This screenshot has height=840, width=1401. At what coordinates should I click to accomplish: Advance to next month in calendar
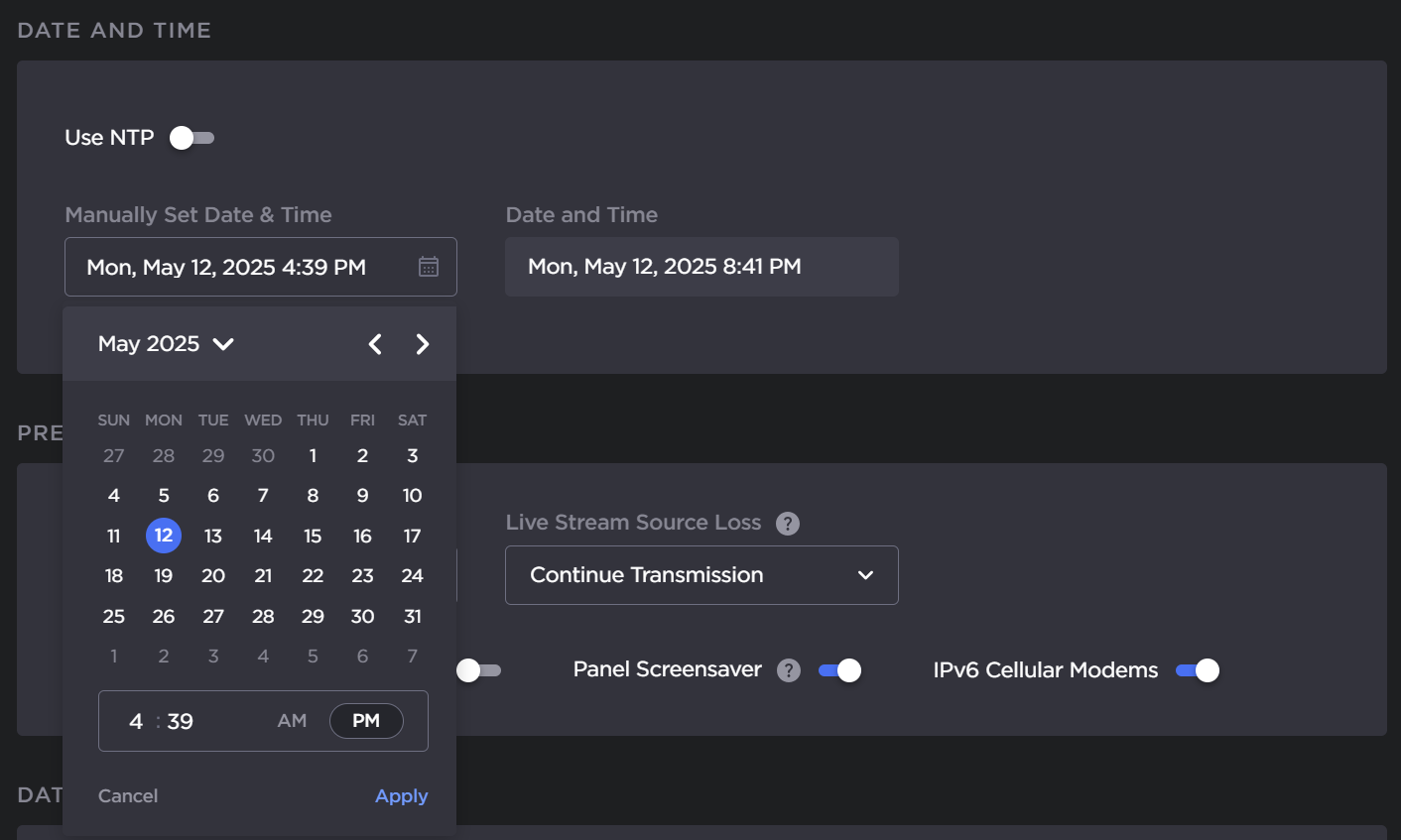pyautogui.click(x=423, y=344)
